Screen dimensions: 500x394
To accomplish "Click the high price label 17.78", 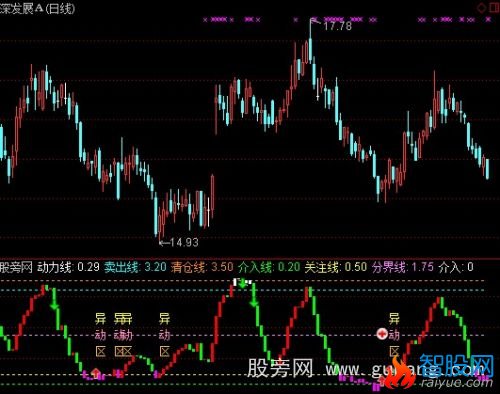I will pyautogui.click(x=338, y=26).
